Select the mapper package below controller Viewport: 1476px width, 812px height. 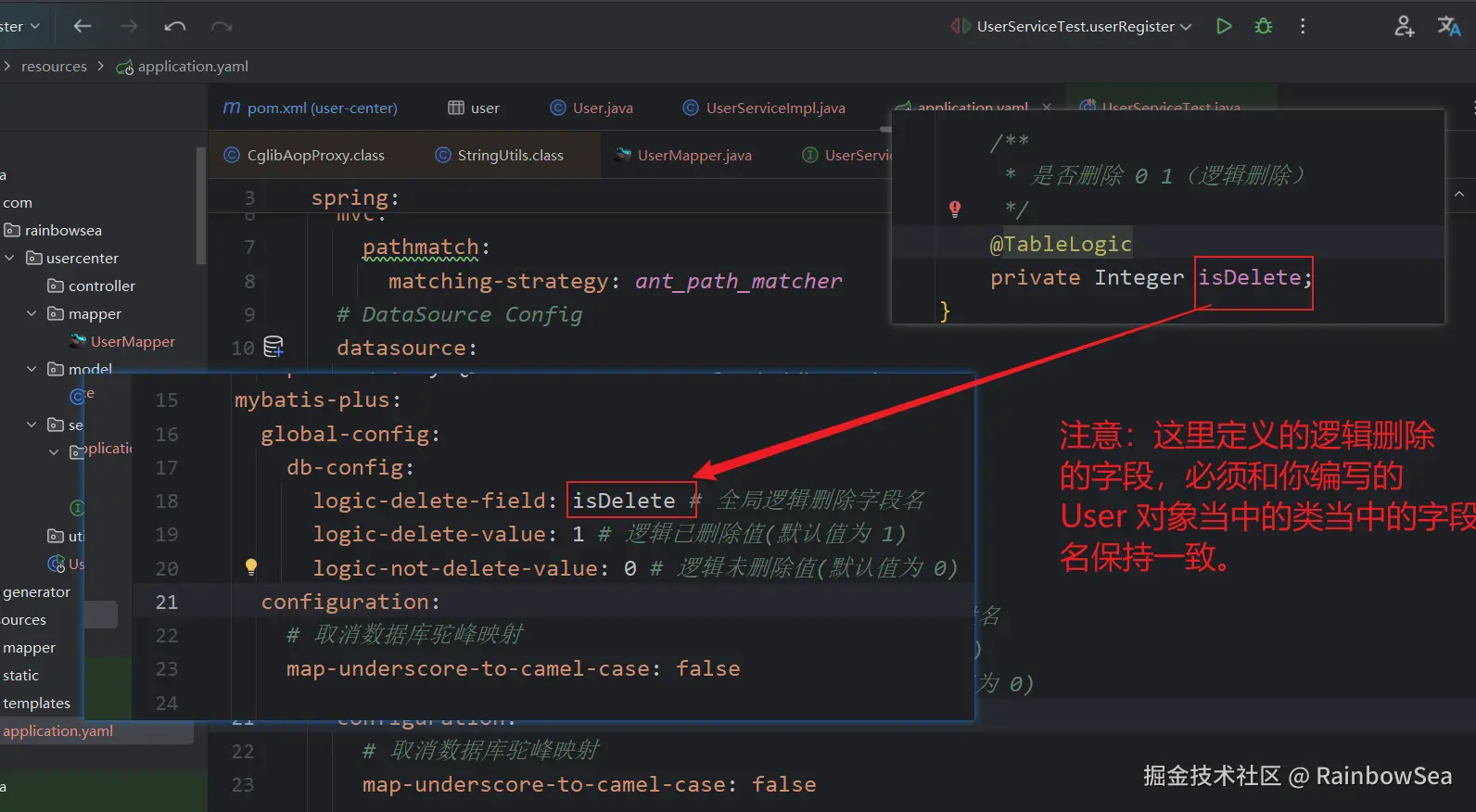point(84,313)
